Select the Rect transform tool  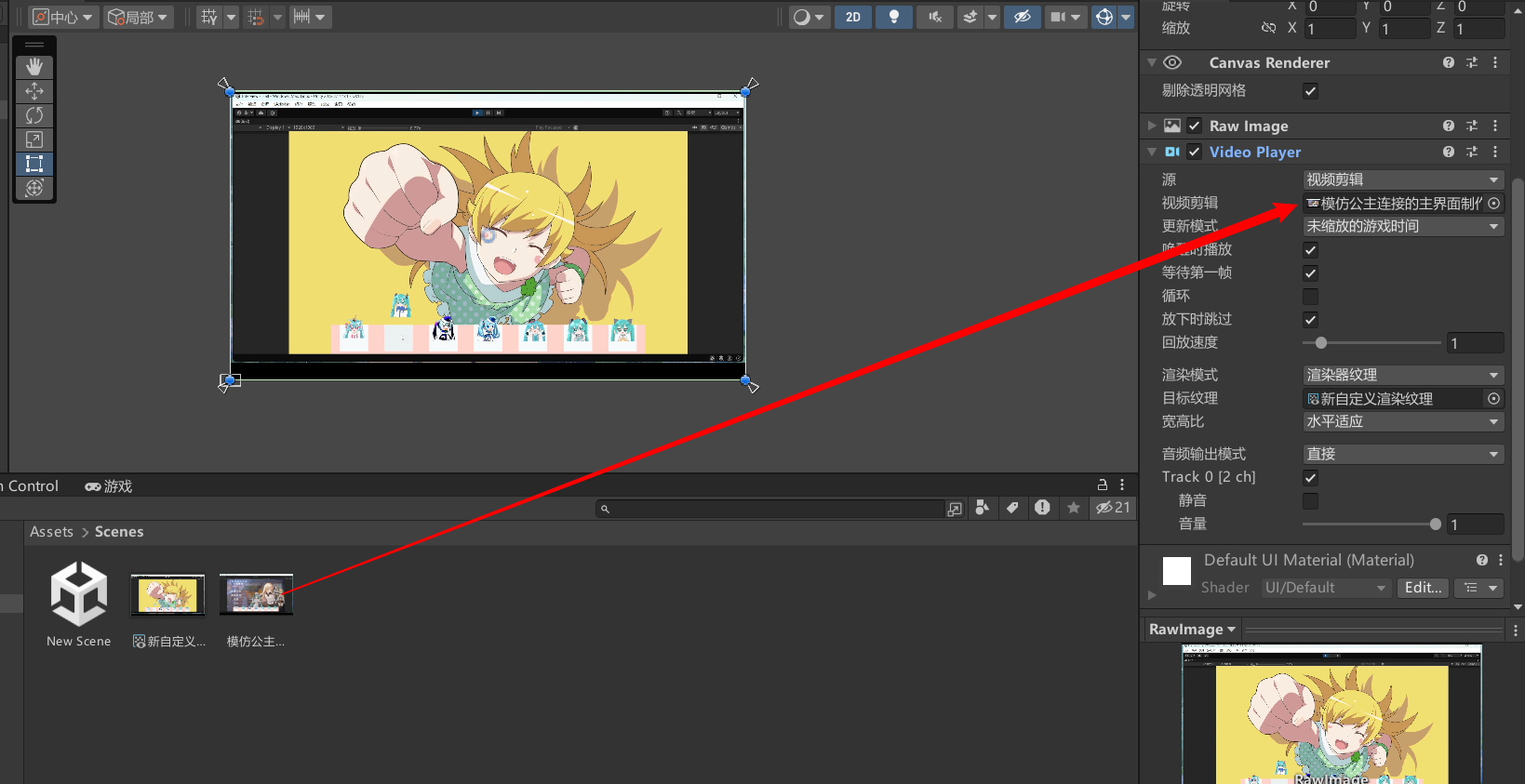pyautogui.click(x=34, y=164)
